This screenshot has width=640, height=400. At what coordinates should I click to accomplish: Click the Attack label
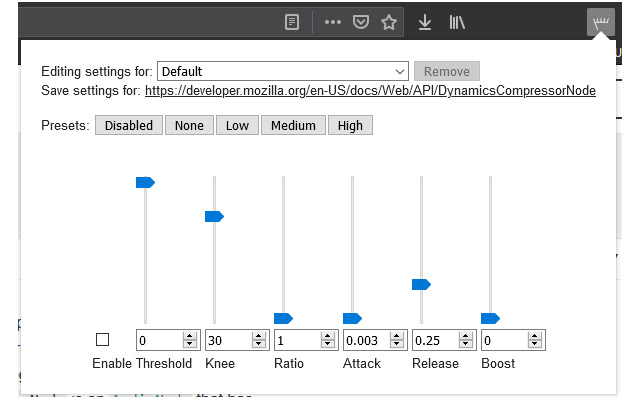362,363
